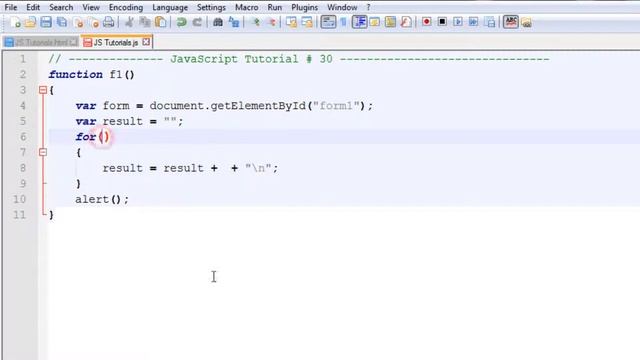Click 'var result' on line 5

(109, 121)
